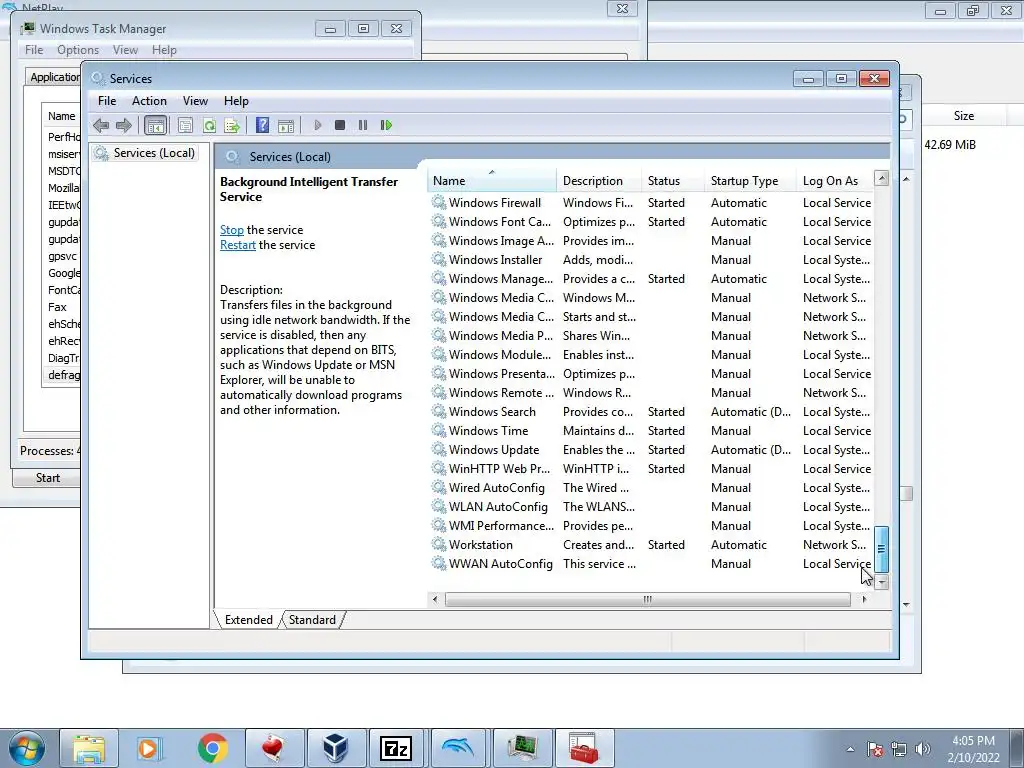This screenshot has height=768, width=1024.
Task: Toggle Show/Hide Action Pane toolbar icon
Action: point(286,125)
